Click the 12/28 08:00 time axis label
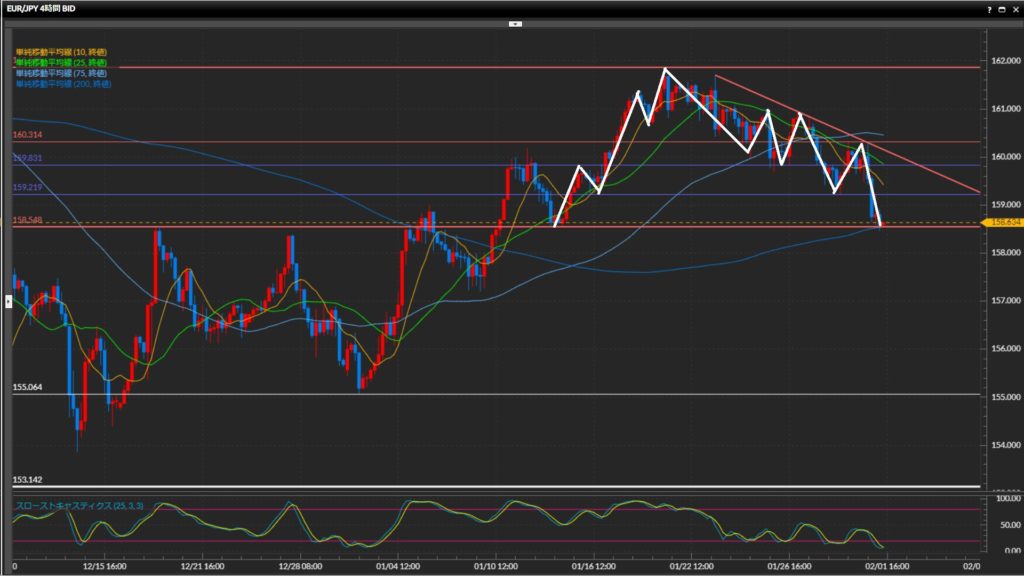This screenshot has width=1024, height=576. coord(302,565)
